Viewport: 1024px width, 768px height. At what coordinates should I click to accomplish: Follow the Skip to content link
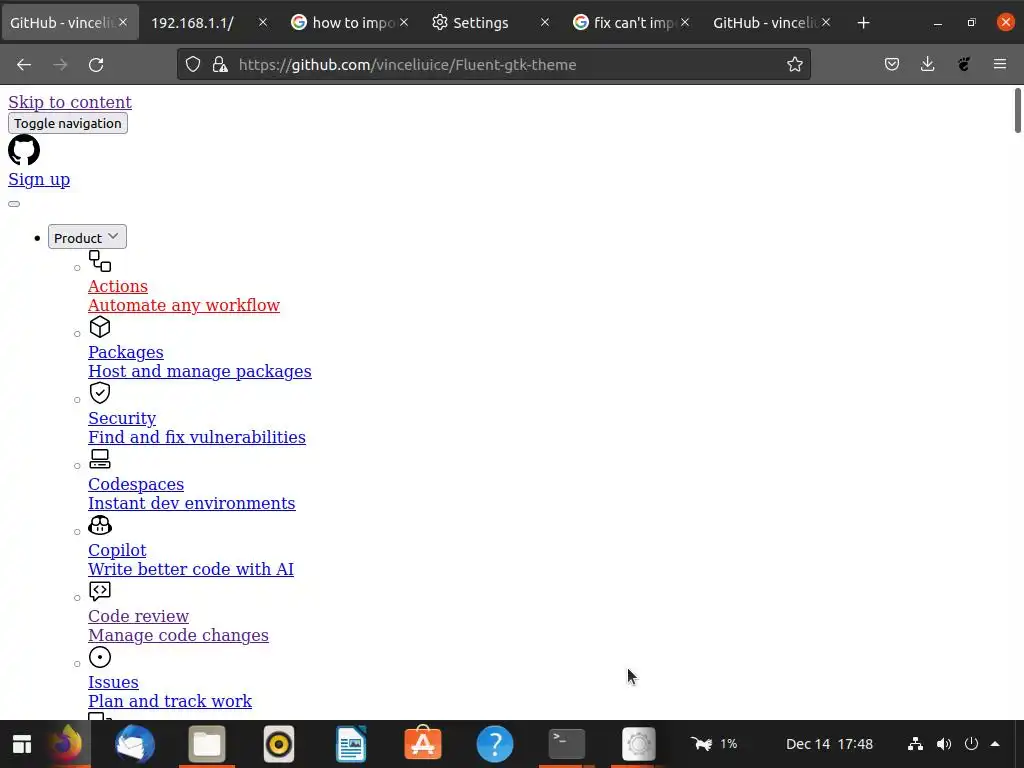point(70,102)
